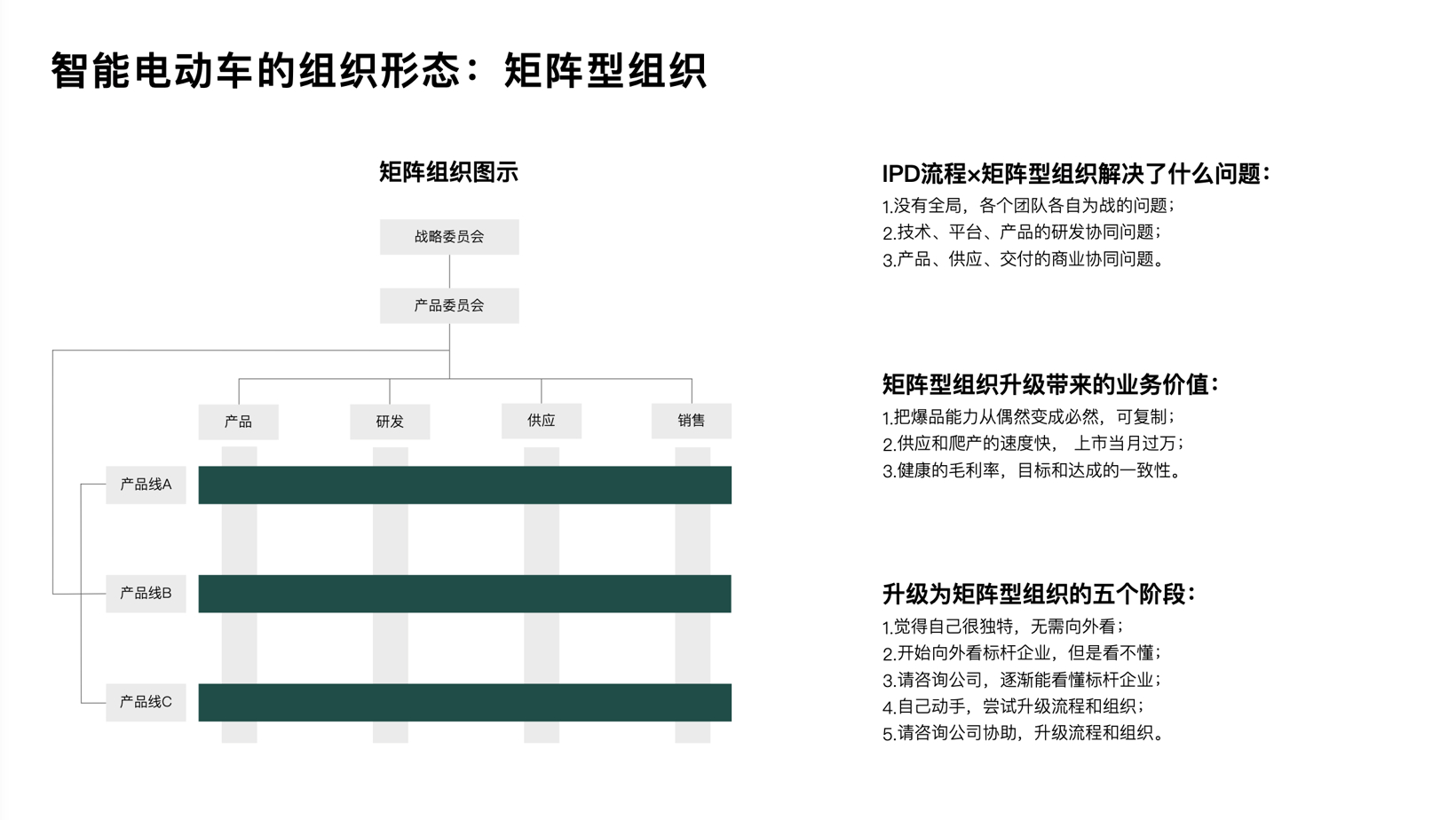Select the 产品委员会 node
1456x820 pixels.
(x=449, y=305)
